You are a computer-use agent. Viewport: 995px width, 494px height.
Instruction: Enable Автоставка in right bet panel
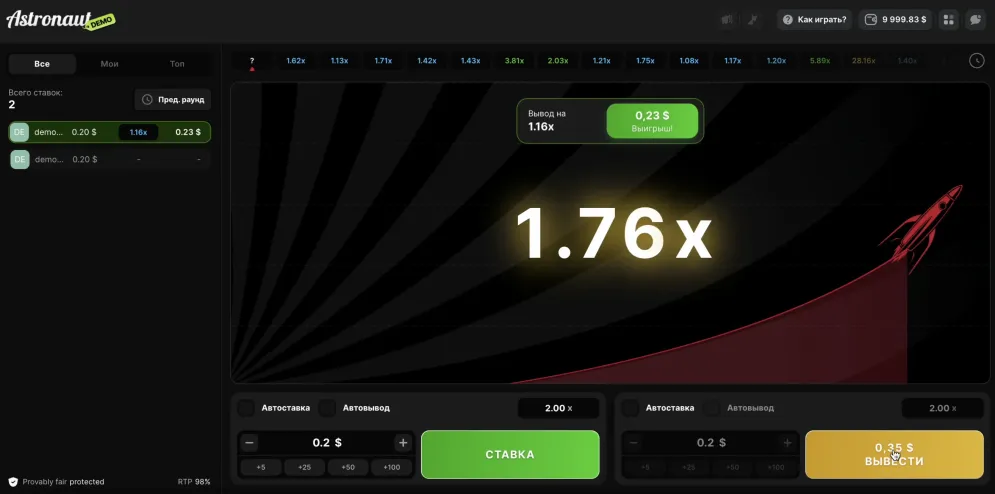coord(630,408)
